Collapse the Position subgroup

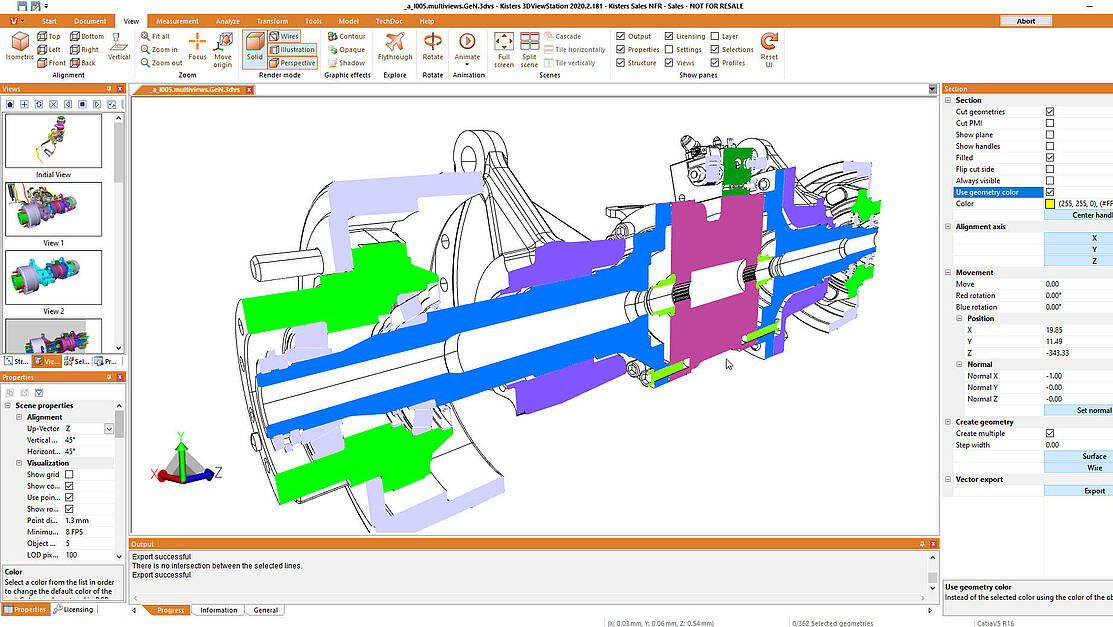click(x=960, y=318)
